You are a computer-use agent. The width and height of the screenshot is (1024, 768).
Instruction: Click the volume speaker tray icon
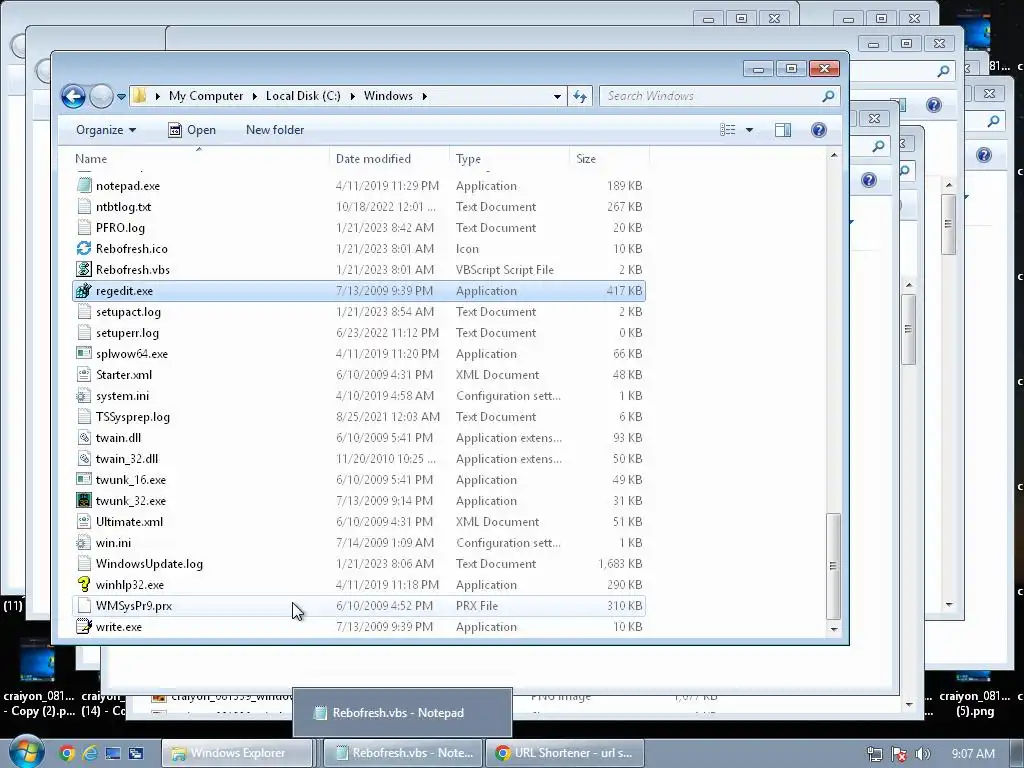click(922, 754)
